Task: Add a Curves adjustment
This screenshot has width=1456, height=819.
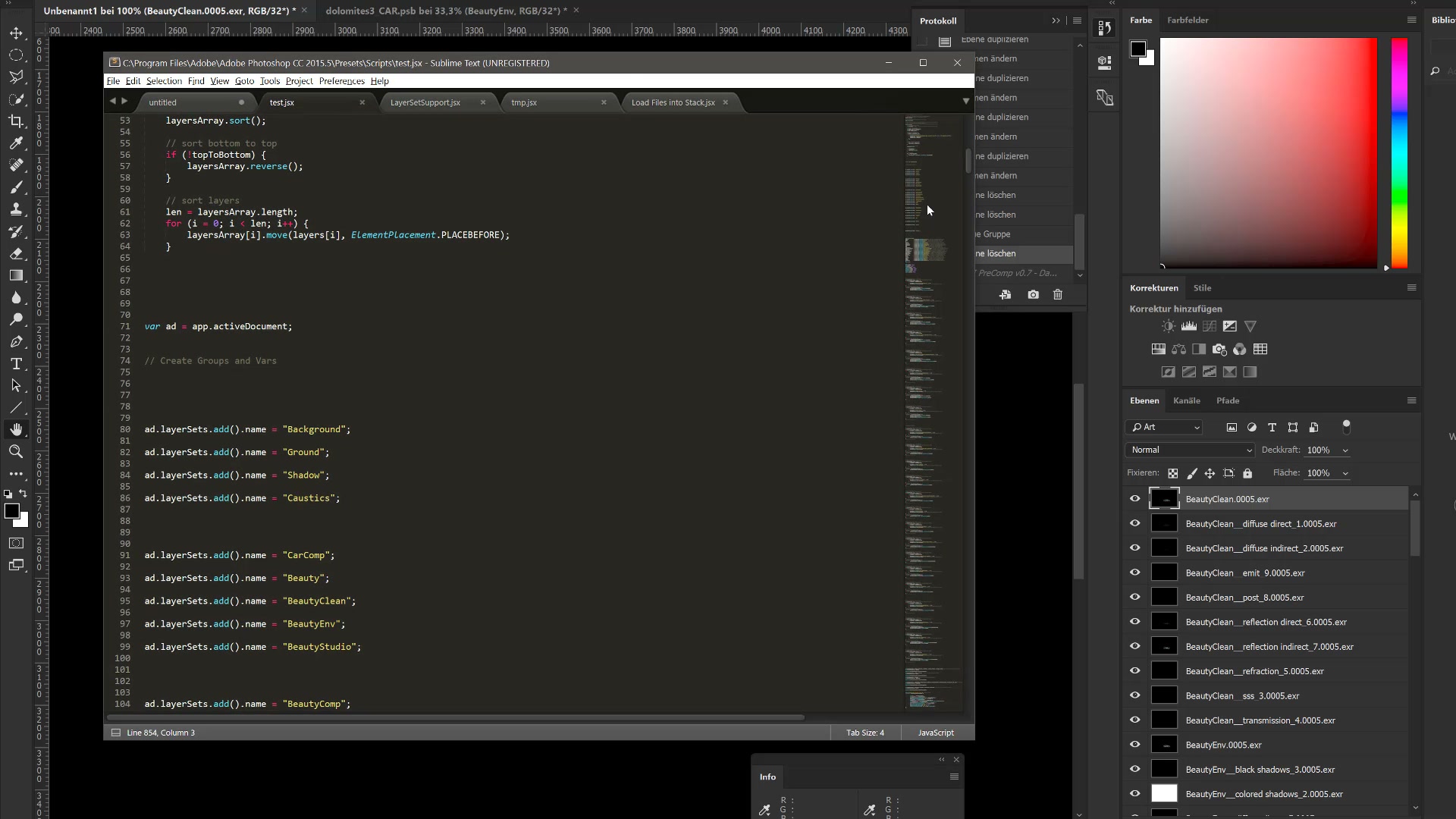Action: pos(1210,326)
